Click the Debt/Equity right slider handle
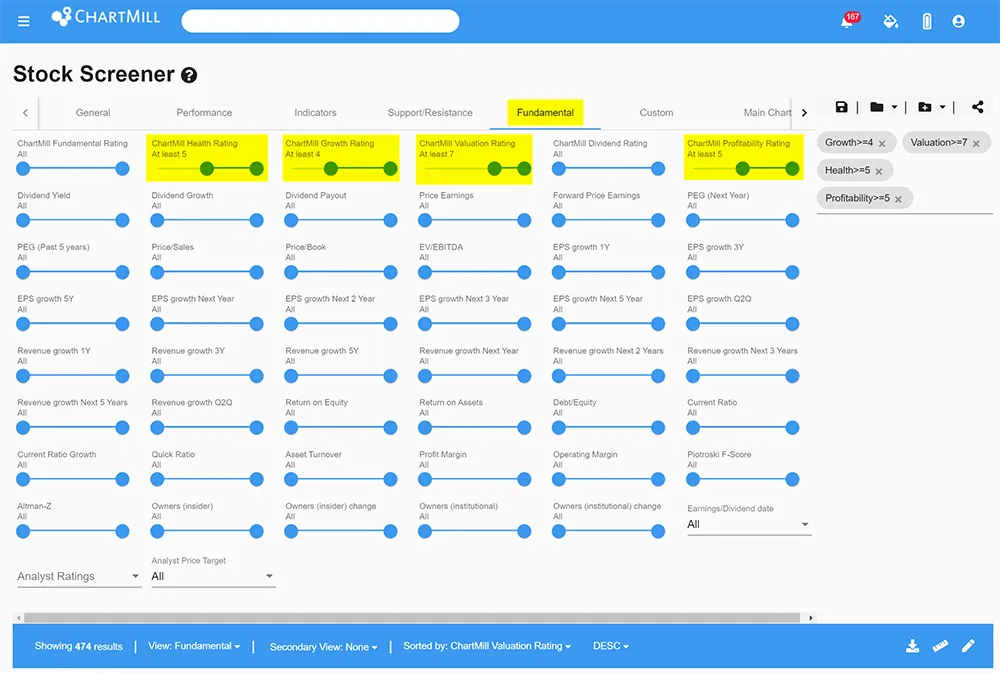 (x=658, y=427)
